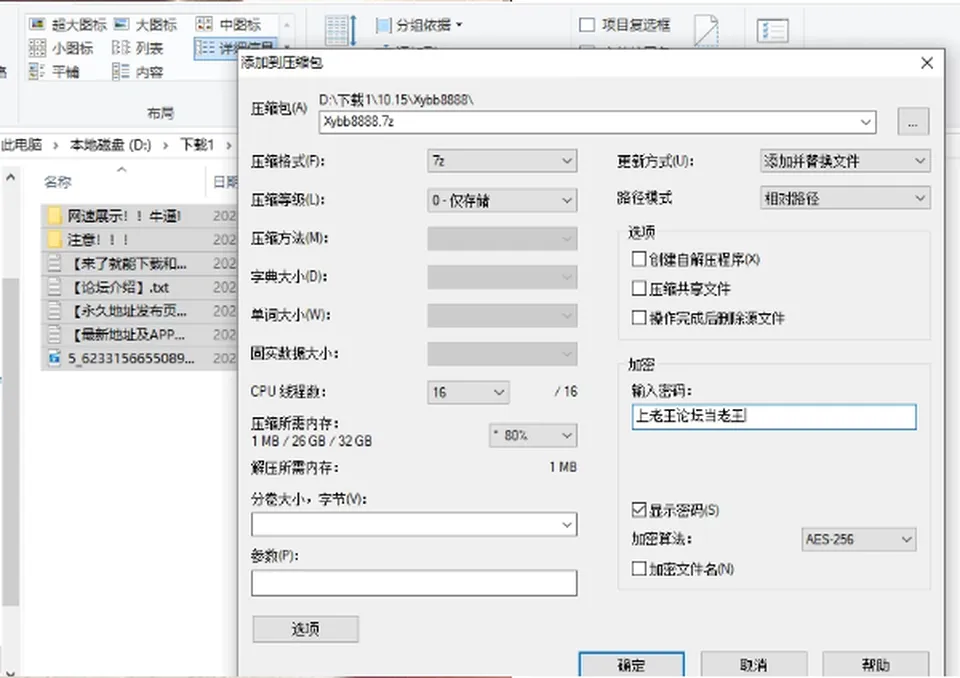The width and height of the screenshot is (960, 678).
Task: Open the CPU threads count dropdown
Action: (x=468, y=392)
